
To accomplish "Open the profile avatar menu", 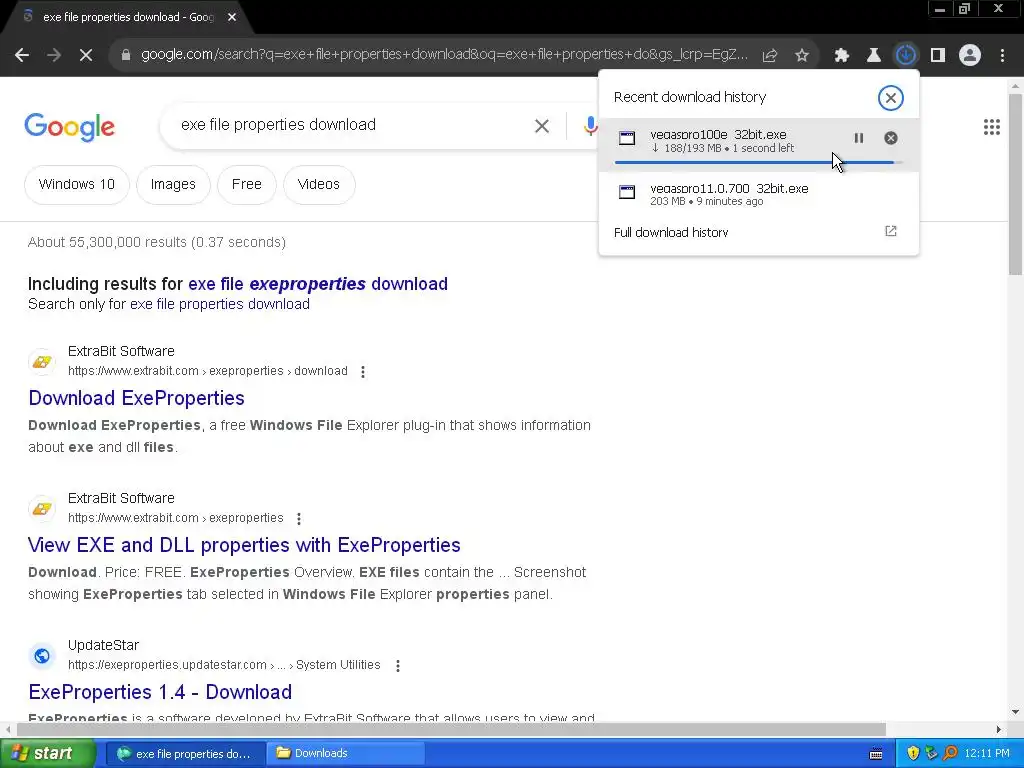I will point(970,56).
